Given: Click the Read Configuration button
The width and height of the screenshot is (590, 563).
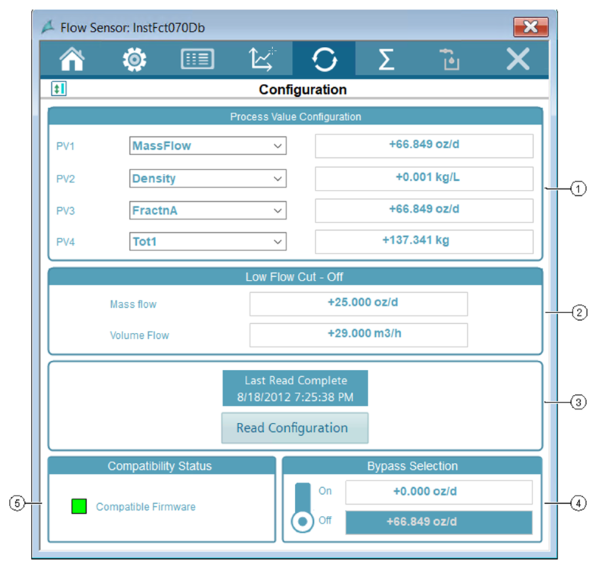Looking at the screenshot, I should click(x=295, y=428).
